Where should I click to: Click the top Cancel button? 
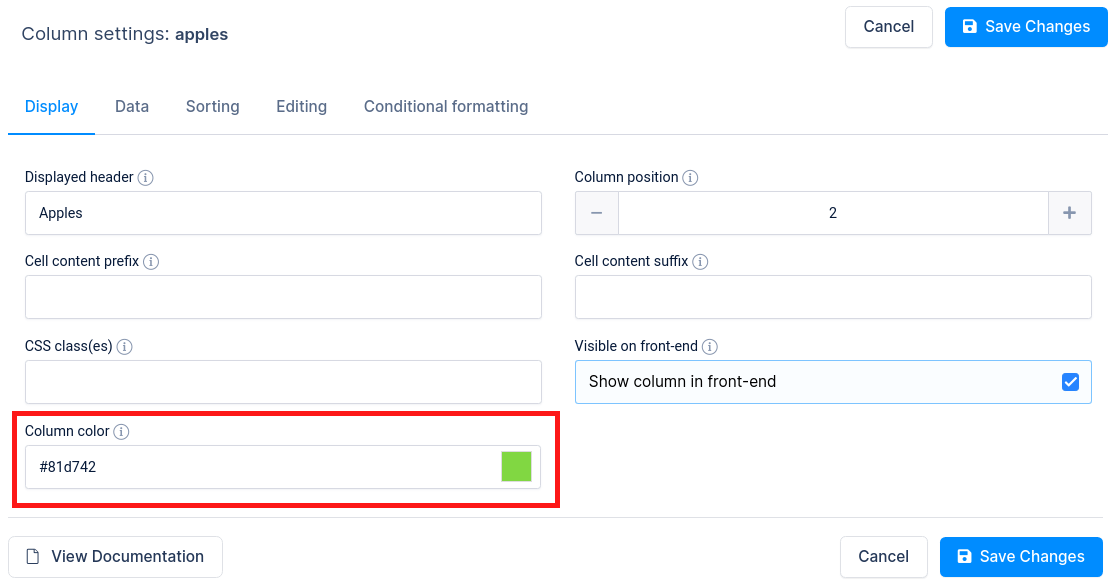(888, 27)
